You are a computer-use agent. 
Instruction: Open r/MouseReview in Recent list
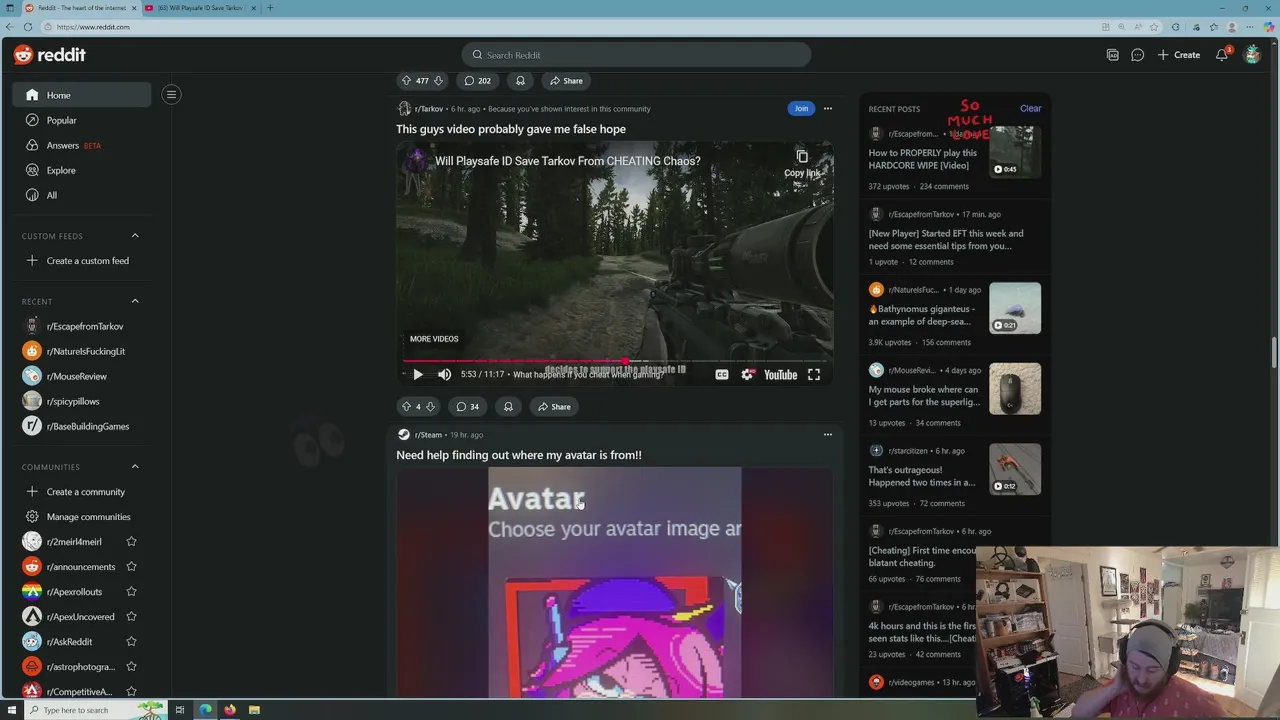point(82,376)
